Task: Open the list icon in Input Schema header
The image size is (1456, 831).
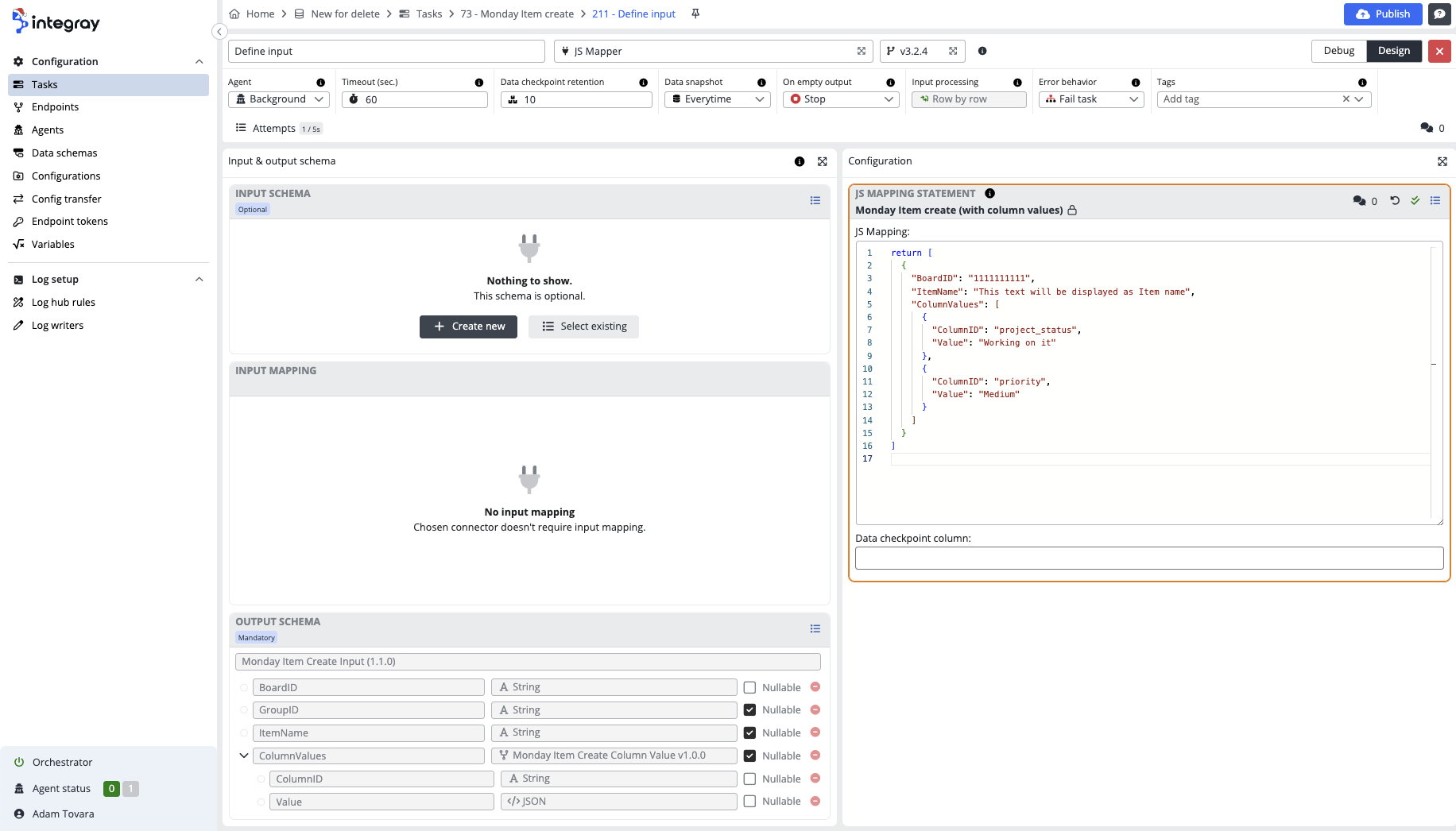Action: (x=815, y=201)
